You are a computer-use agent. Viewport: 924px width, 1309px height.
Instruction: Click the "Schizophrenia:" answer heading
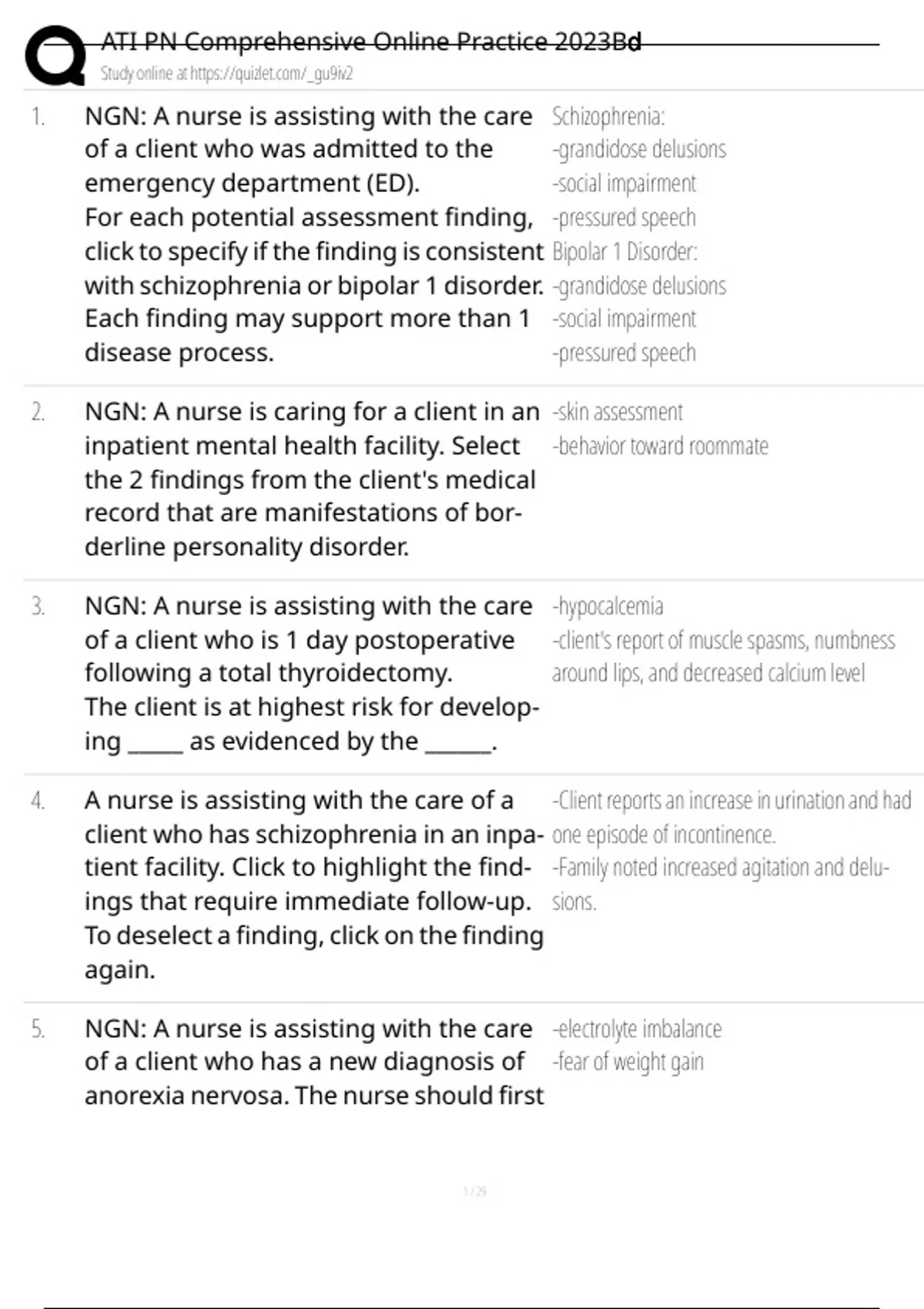tap(608, 117)
